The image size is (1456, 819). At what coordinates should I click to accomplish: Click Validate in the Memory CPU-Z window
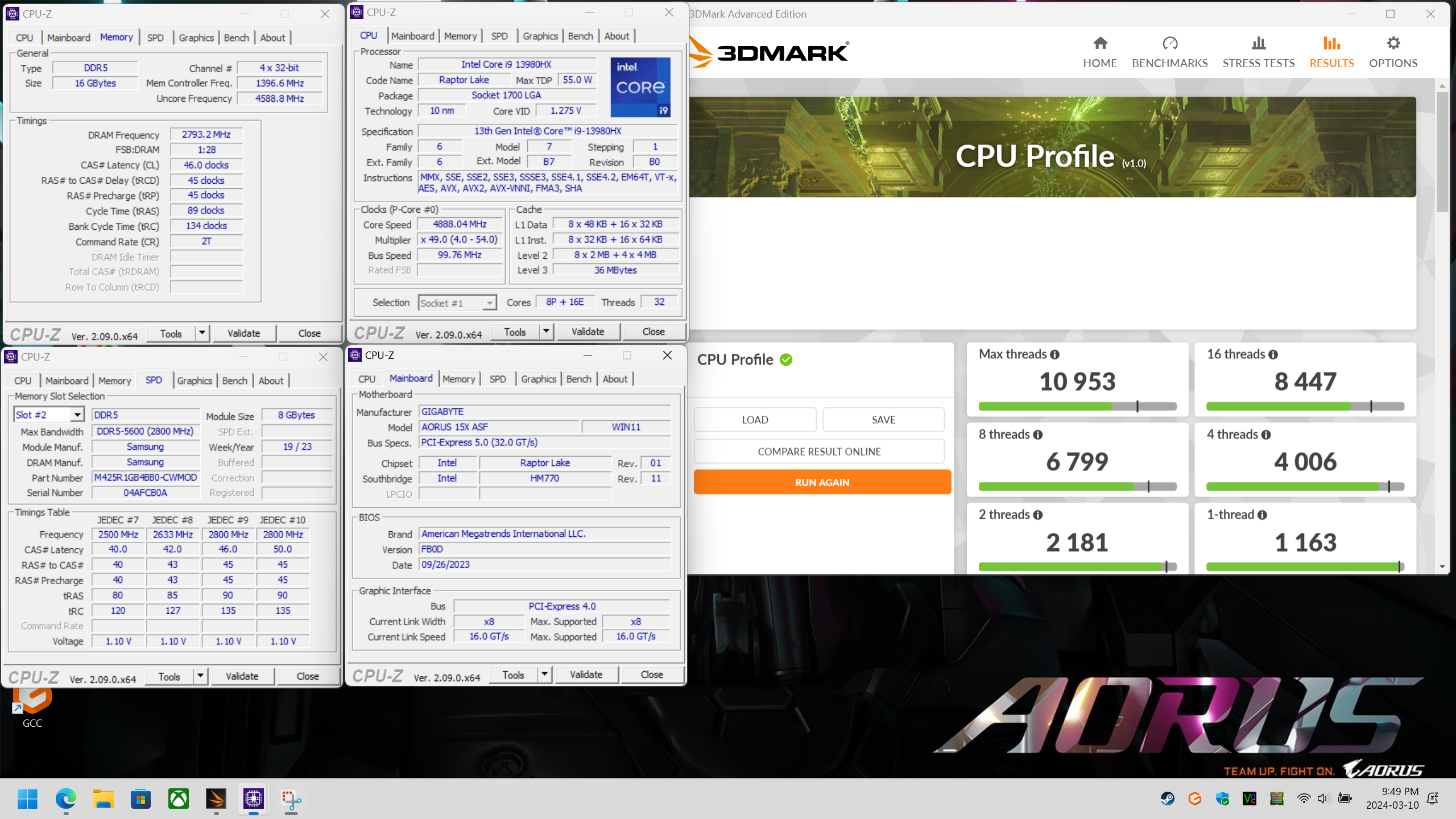244,333
